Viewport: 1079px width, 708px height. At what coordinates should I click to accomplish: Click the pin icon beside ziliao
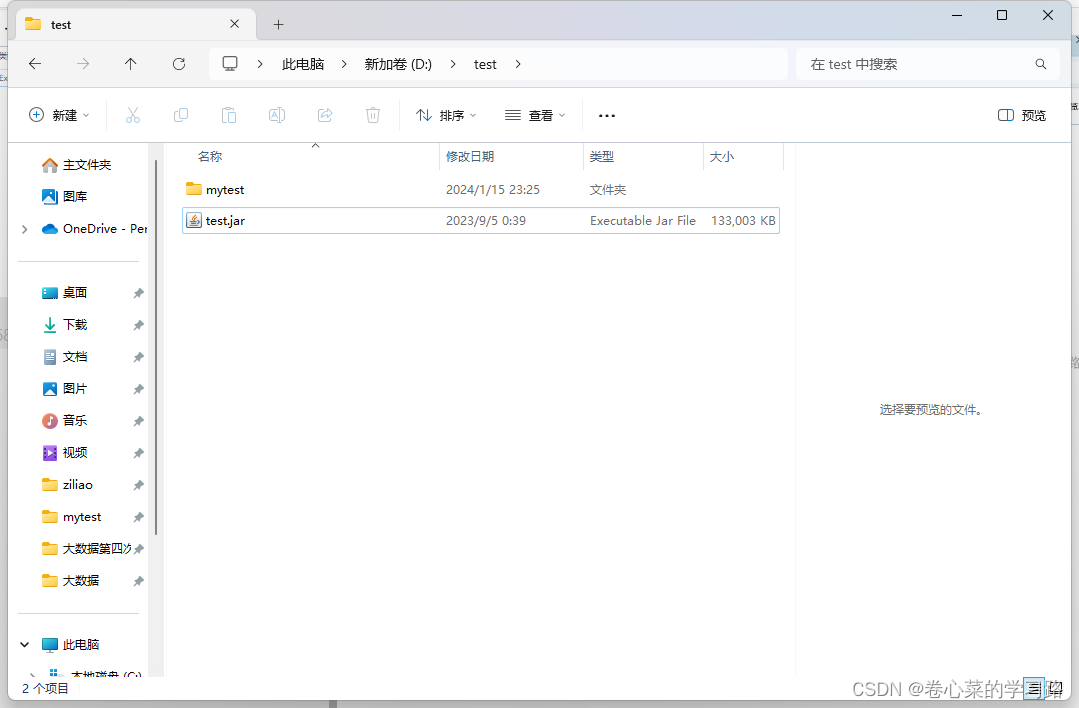[138, 485]
